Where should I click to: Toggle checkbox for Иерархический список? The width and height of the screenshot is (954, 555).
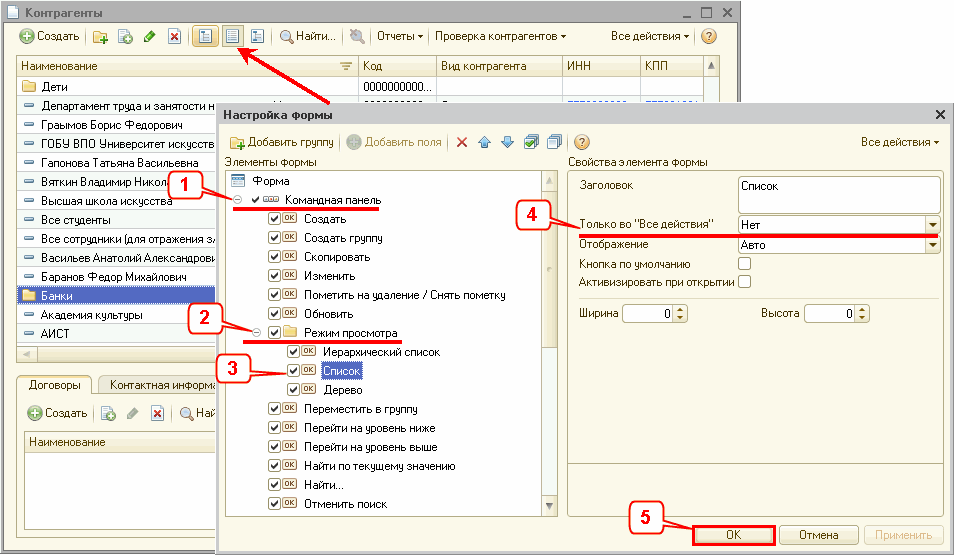293,351
